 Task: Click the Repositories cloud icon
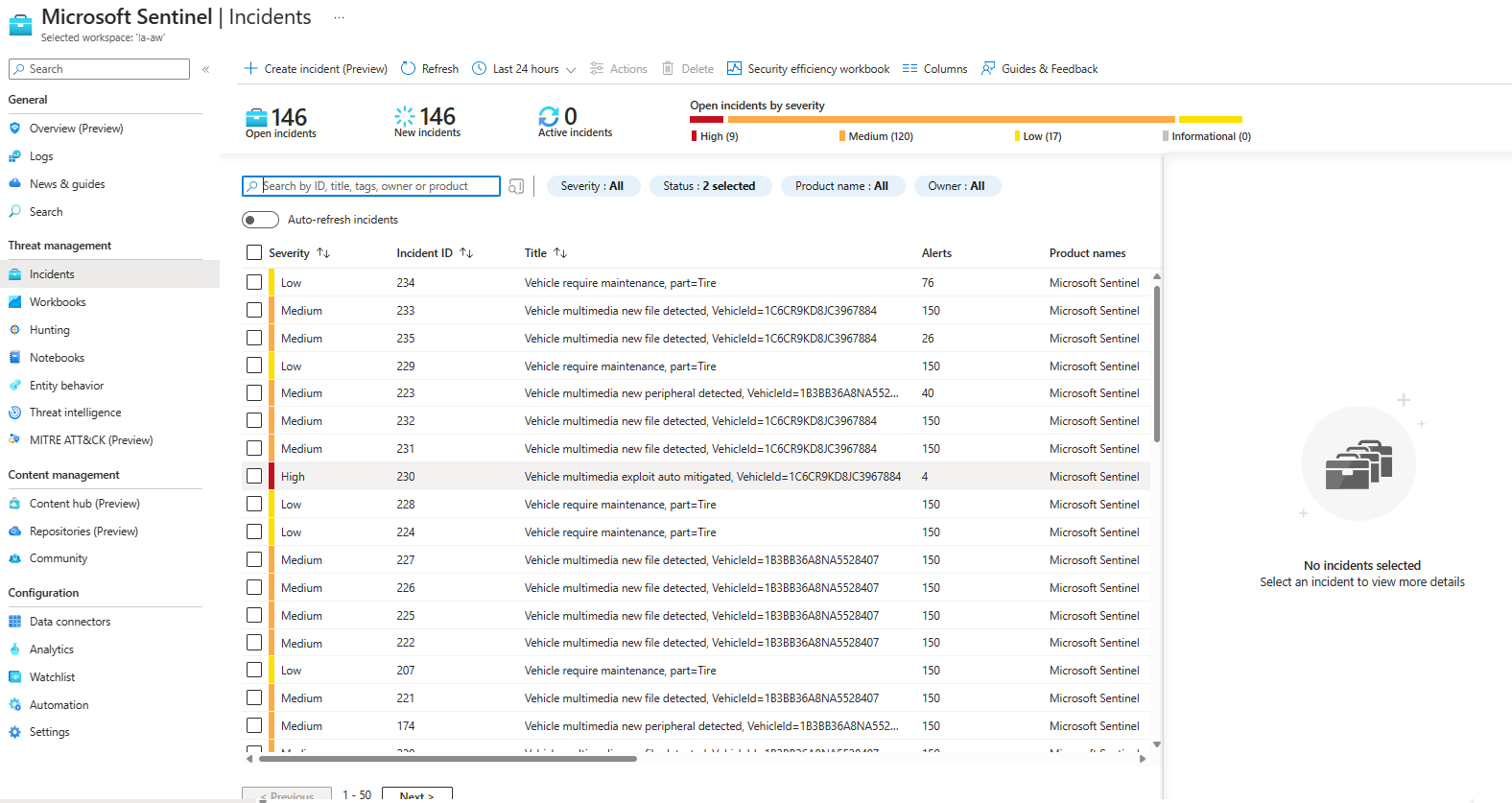coord(14,531)
